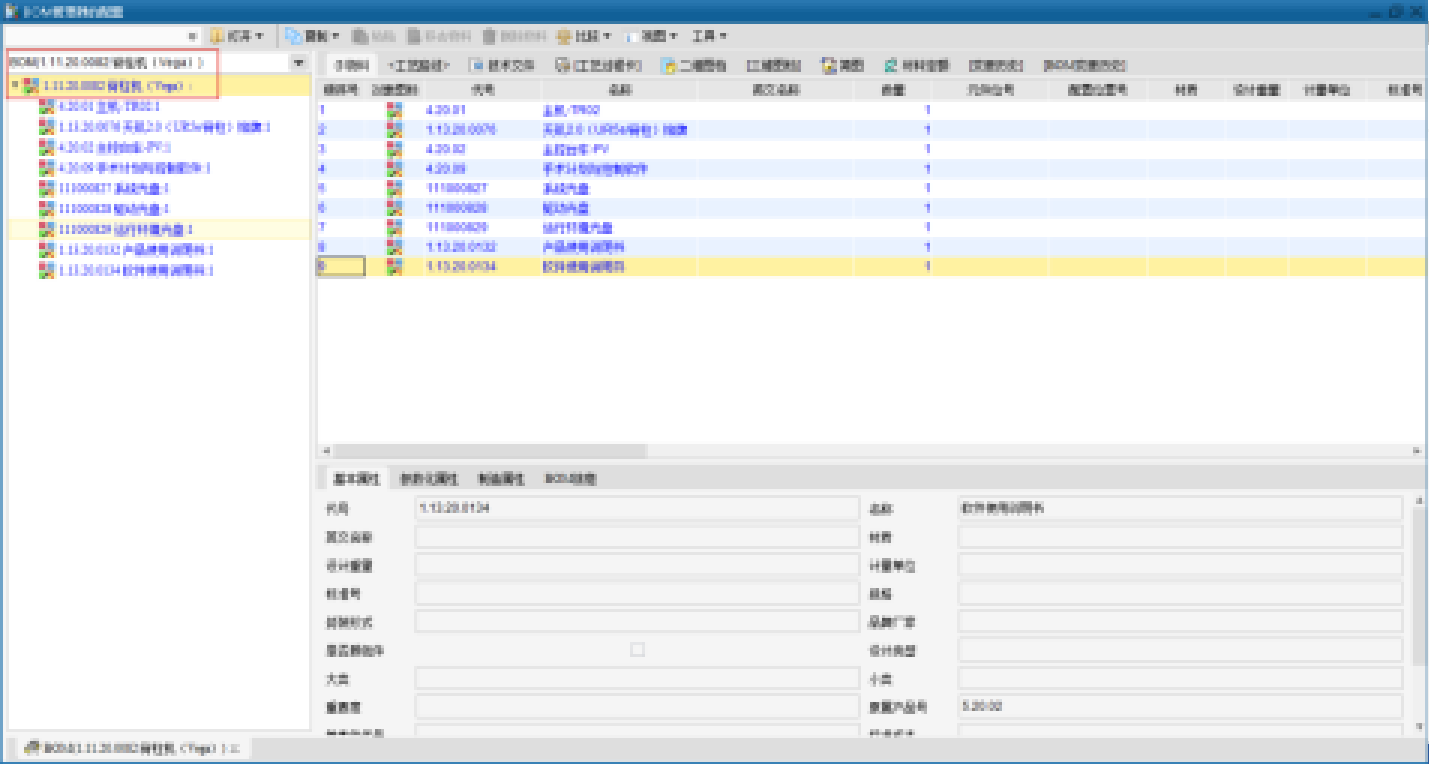Toggle the checkbox in the basic properties form

pyautogui.click(x=637, y=650)
